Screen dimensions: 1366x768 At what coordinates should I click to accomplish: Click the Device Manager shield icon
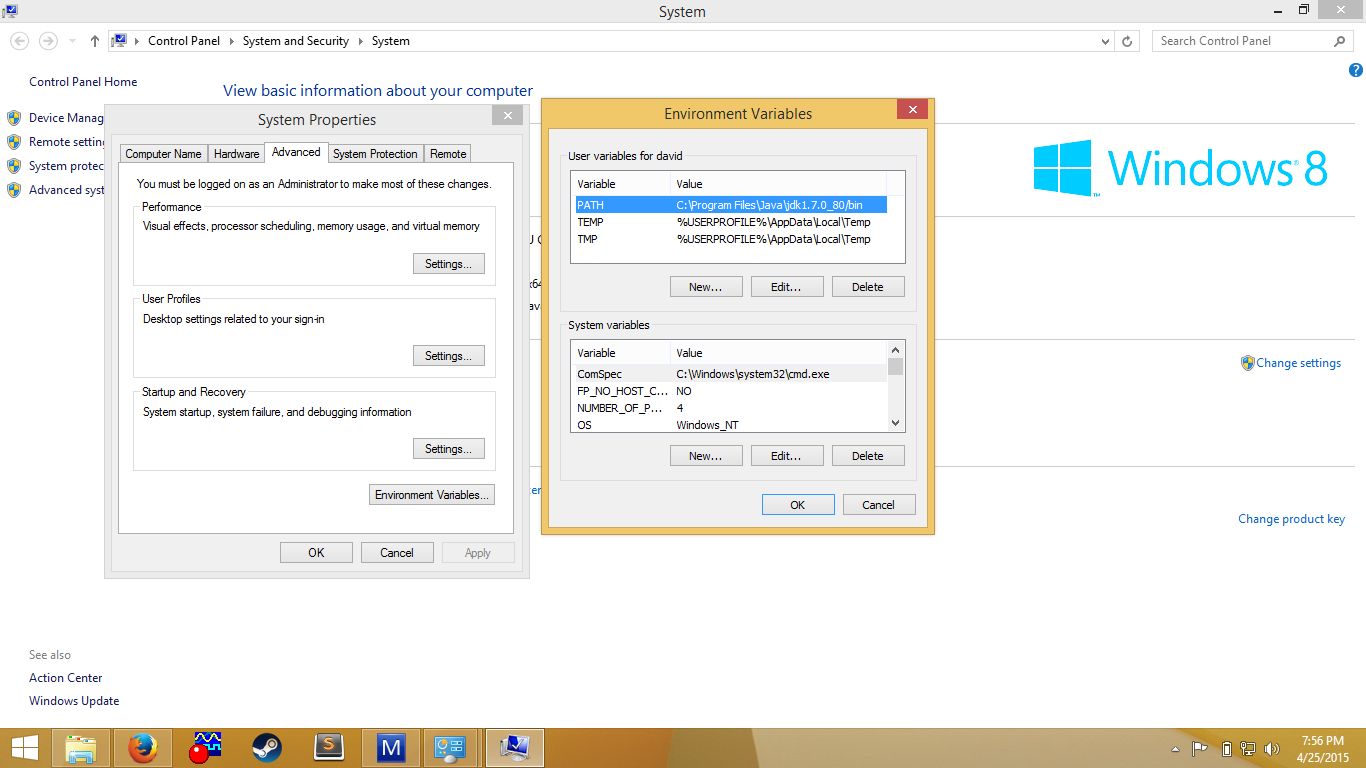[14, 118]
